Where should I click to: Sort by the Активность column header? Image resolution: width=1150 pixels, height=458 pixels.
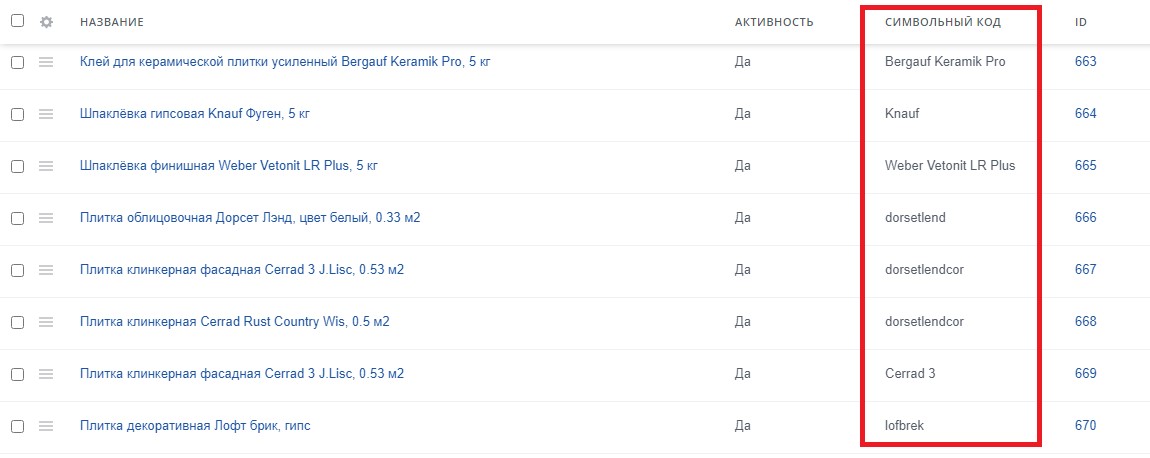774,22
